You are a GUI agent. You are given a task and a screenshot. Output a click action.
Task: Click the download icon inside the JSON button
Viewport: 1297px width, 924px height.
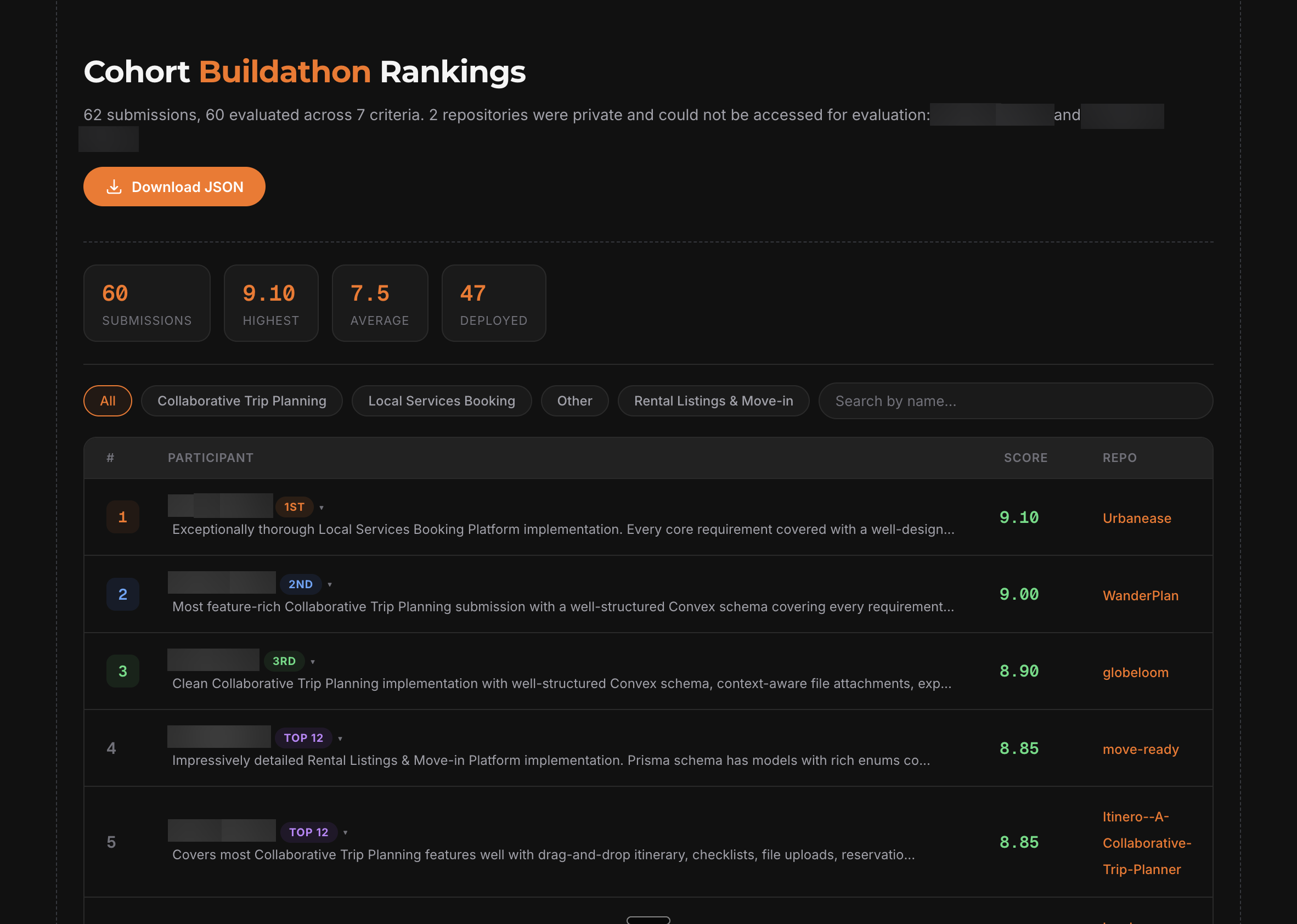pyautogui.click(x=114, y=186)
